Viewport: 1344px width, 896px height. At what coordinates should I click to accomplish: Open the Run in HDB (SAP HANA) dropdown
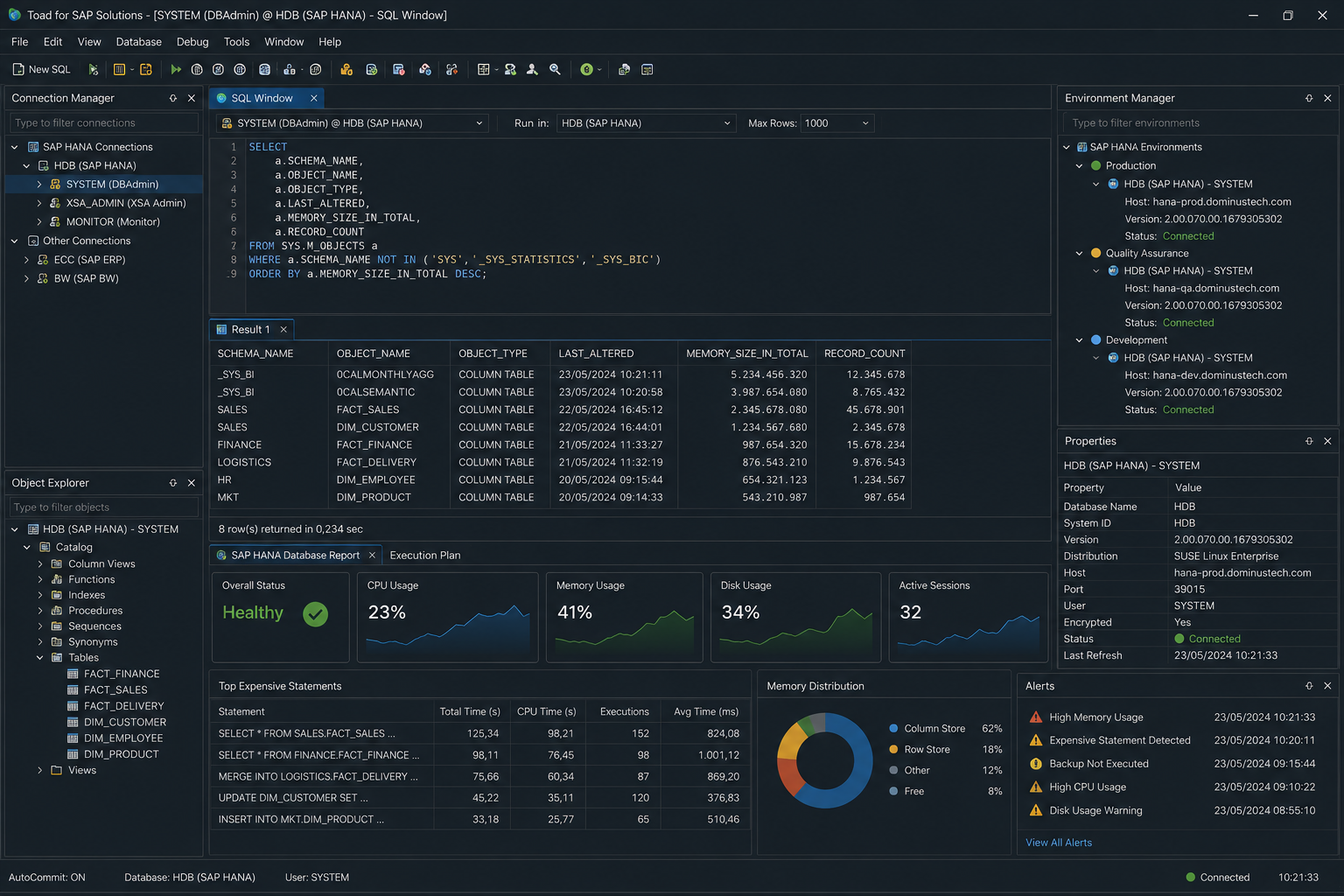tap(727, 123)
